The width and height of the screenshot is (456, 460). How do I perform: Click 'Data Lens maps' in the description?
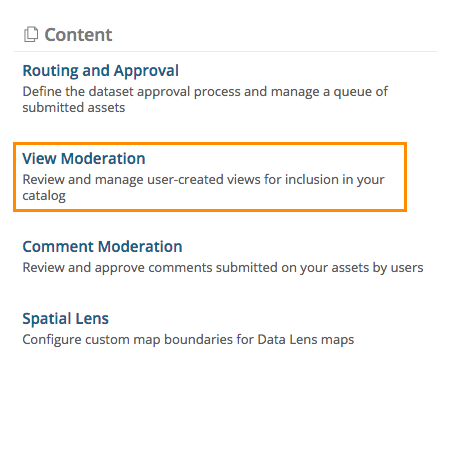[x=306, y=340]
